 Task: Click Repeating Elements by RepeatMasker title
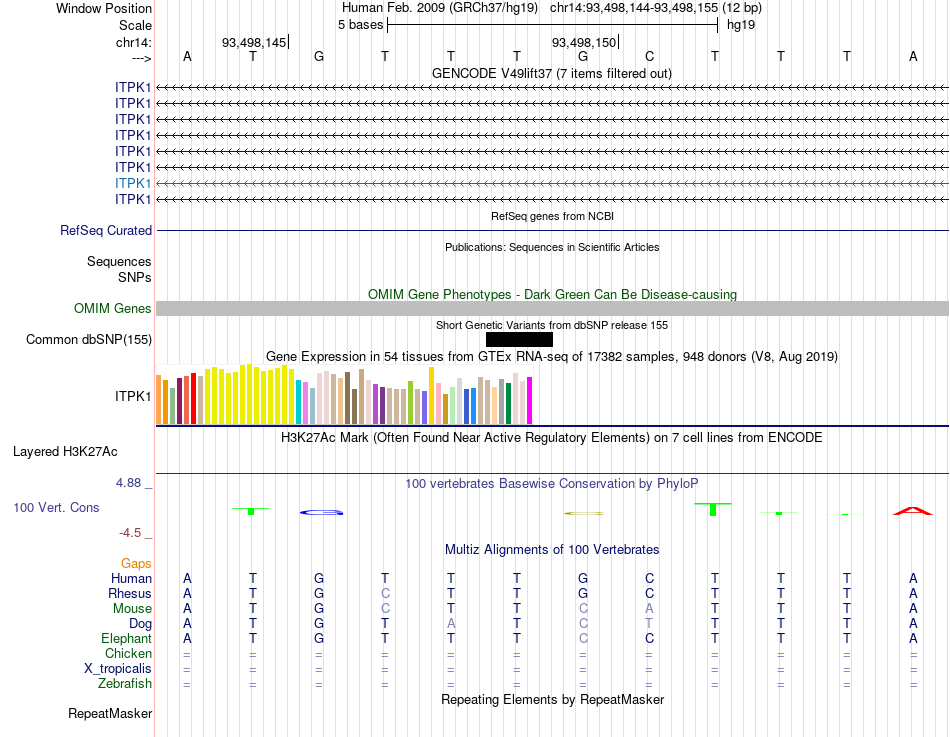coord(553,699)
